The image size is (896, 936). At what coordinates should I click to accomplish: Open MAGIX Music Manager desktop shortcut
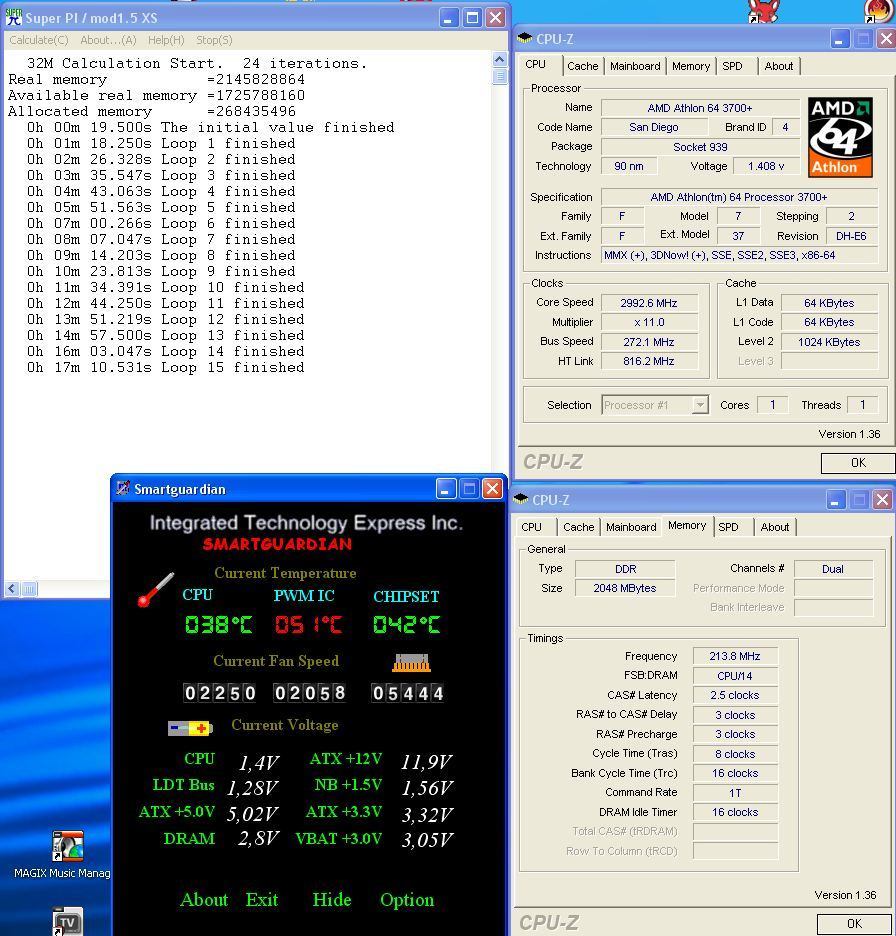point(67,847)
